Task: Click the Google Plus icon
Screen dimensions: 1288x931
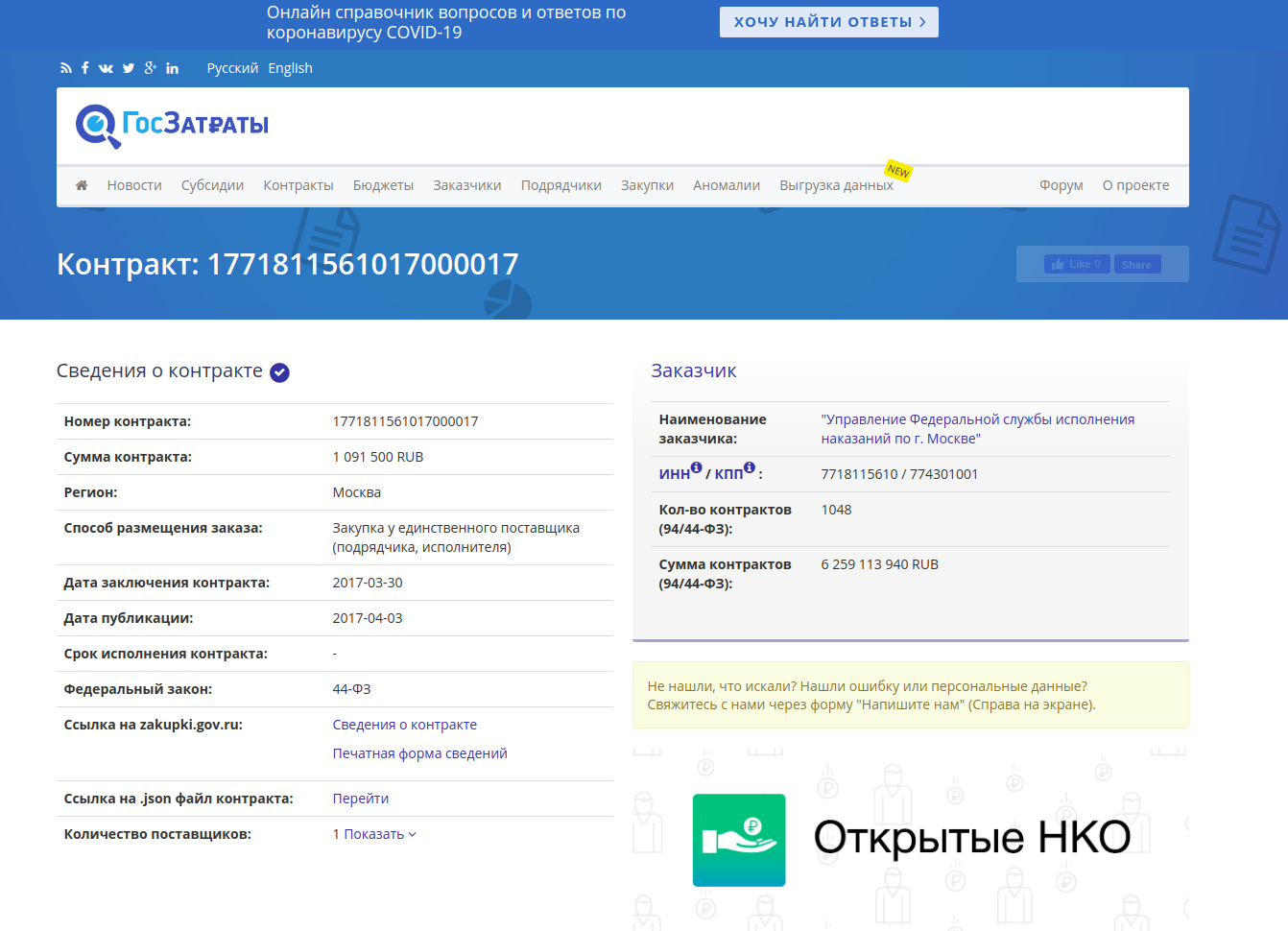Action: pyautogui.click(x=151, y=68)
